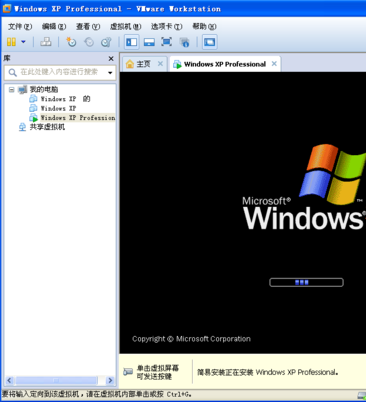This screenshot has width=366, height=402.
Task: Select the plain 'Windows XP' VM entry
Action: (58, 108)
